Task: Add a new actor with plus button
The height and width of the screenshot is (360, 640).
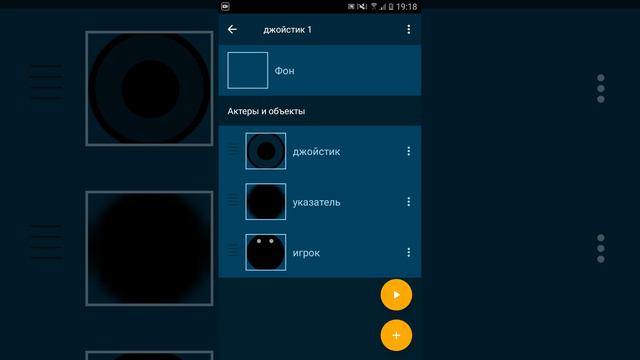Action: (x=396, y=336)
